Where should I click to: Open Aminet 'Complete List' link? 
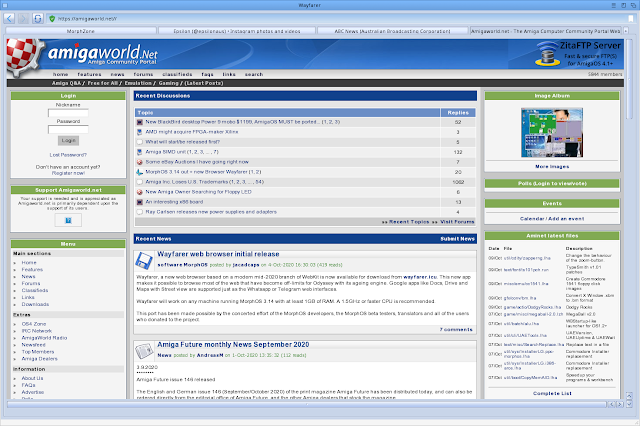tap(552, 393)
